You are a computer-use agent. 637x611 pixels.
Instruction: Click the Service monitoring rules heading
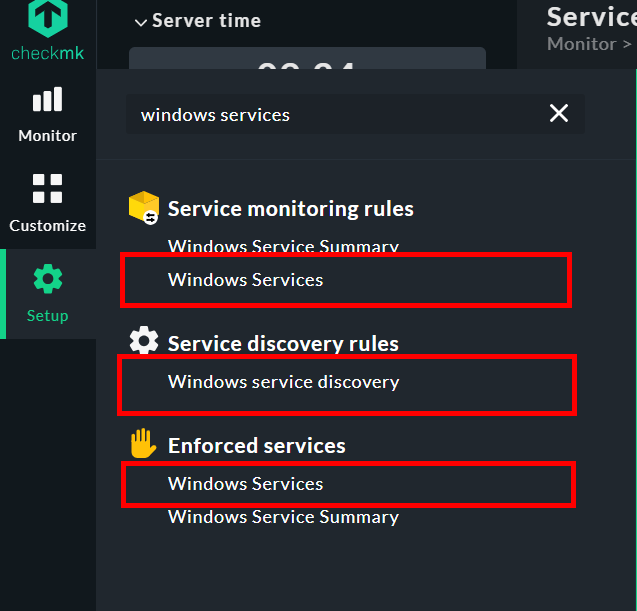point(290,209)
